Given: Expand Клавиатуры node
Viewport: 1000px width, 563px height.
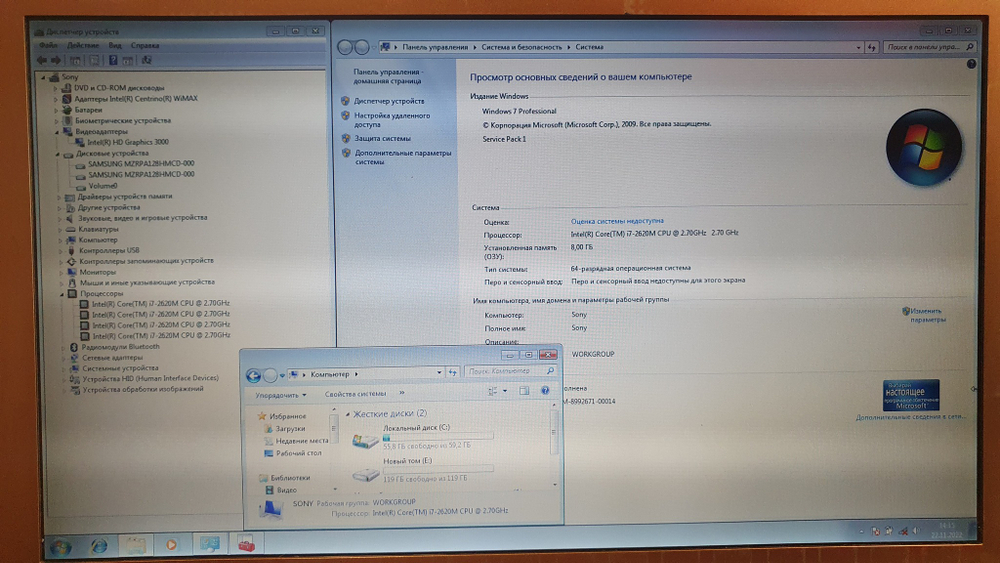Looking at the screenshot, I should (60, 230).
